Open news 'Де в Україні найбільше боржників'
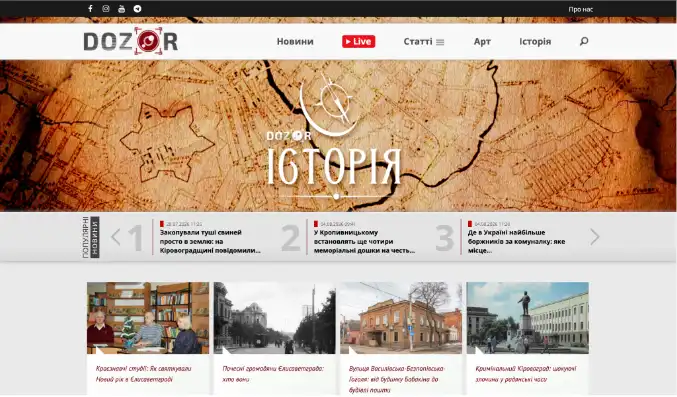The height and width of the screenshot is (397, 677). (x=516, y=241)
